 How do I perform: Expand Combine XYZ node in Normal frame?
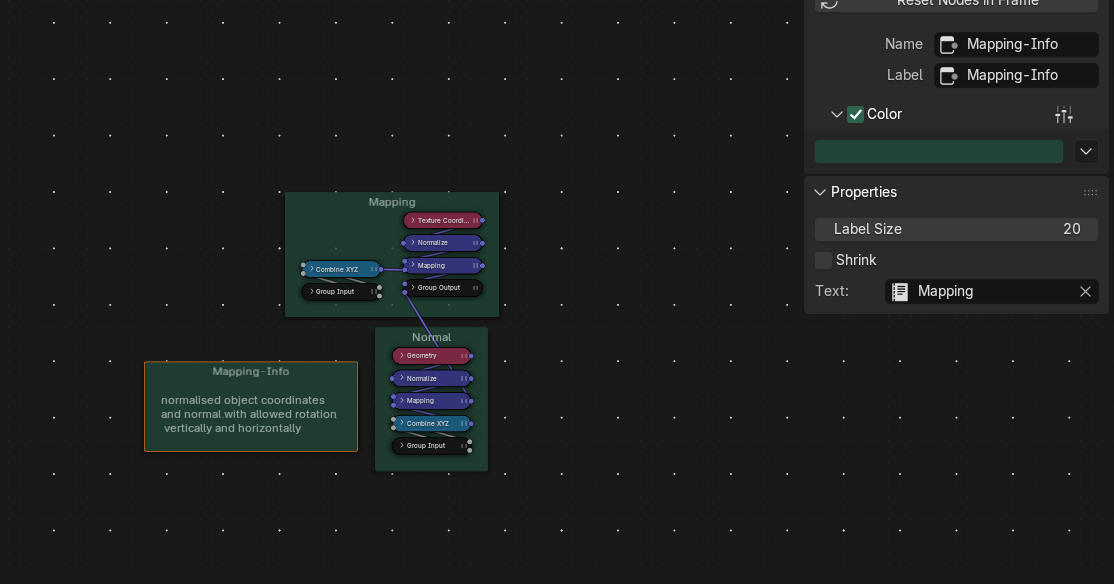click(x=402, y=423)
